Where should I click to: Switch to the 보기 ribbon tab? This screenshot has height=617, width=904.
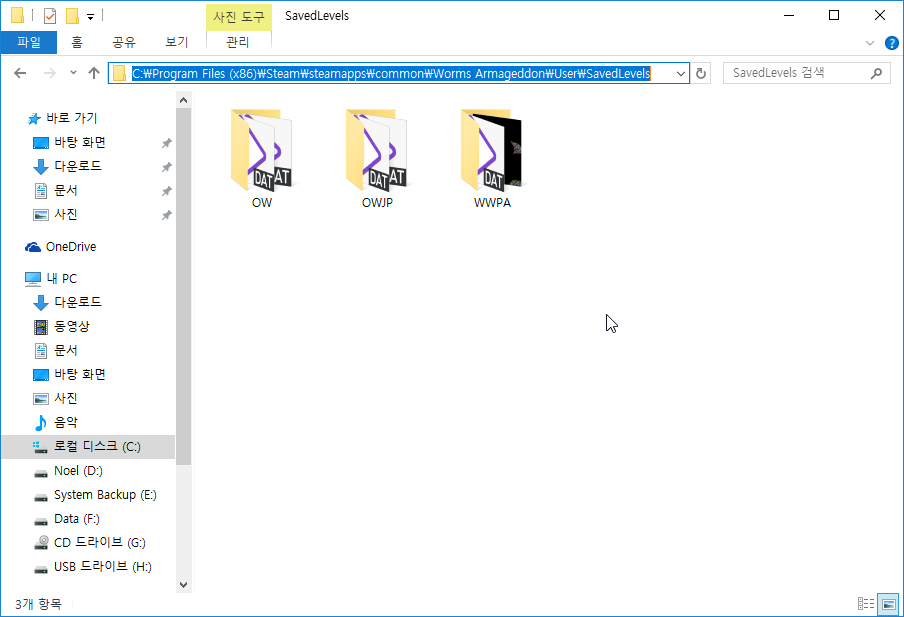pos(176,42)
